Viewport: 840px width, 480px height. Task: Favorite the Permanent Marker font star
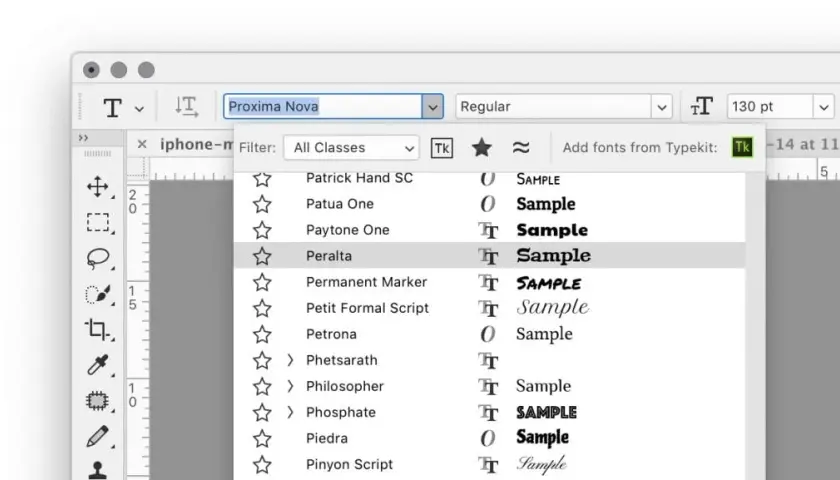tap(262, 282)
